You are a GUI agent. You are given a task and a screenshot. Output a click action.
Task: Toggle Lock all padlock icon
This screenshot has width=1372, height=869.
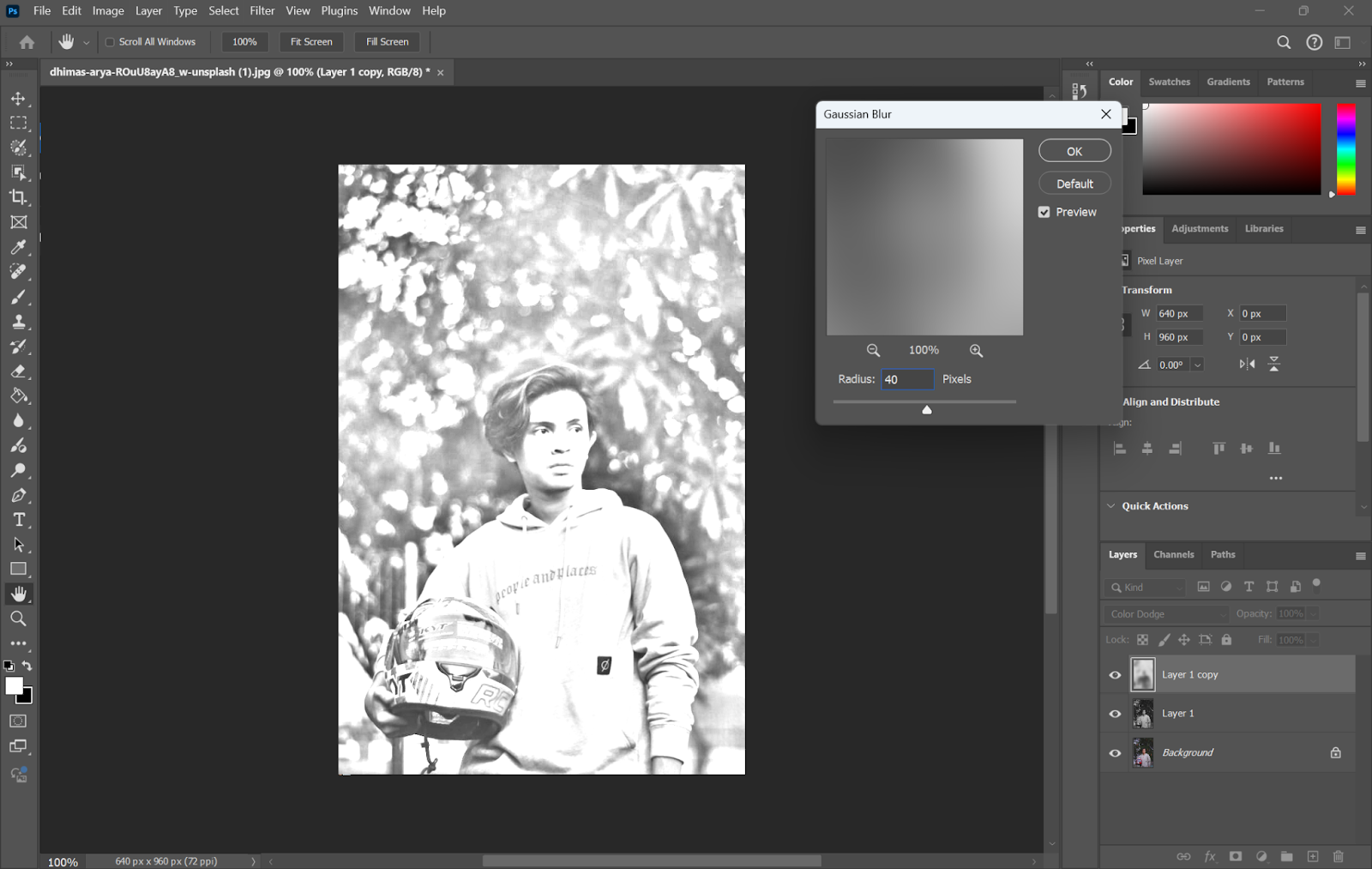click(x=1226, y=640)
